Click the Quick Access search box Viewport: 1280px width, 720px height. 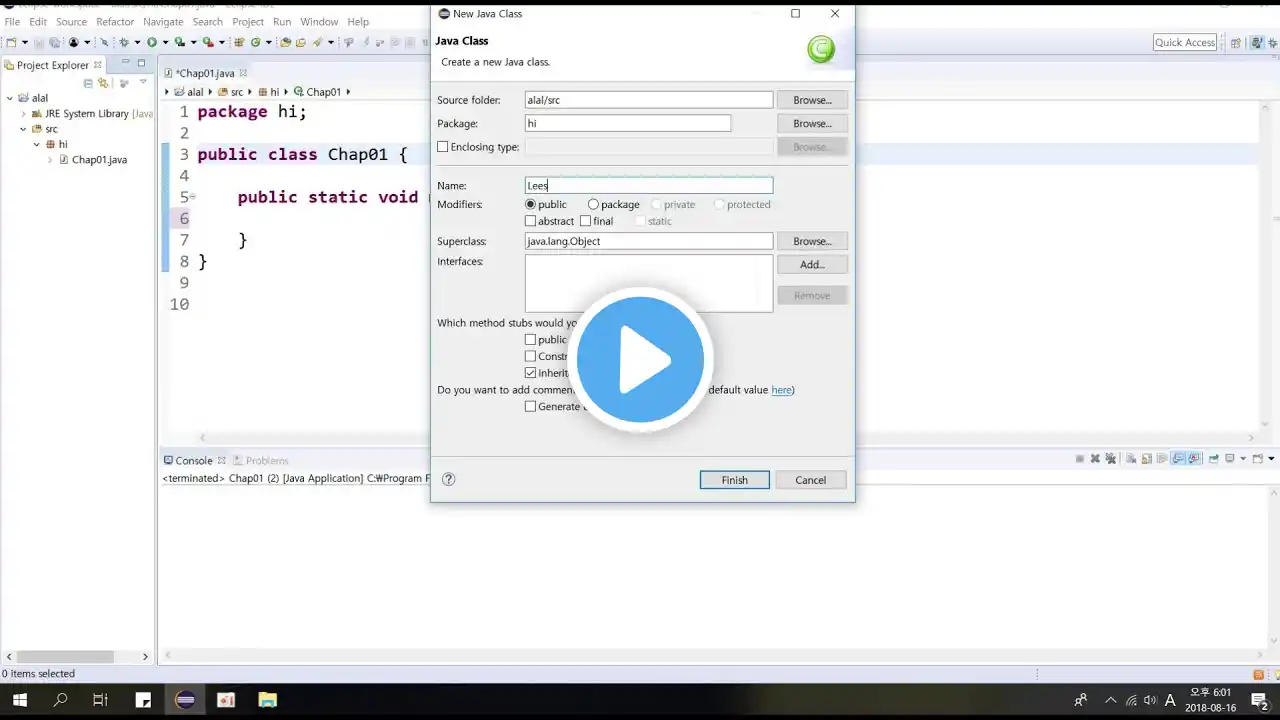click(x=1185, y=42)
